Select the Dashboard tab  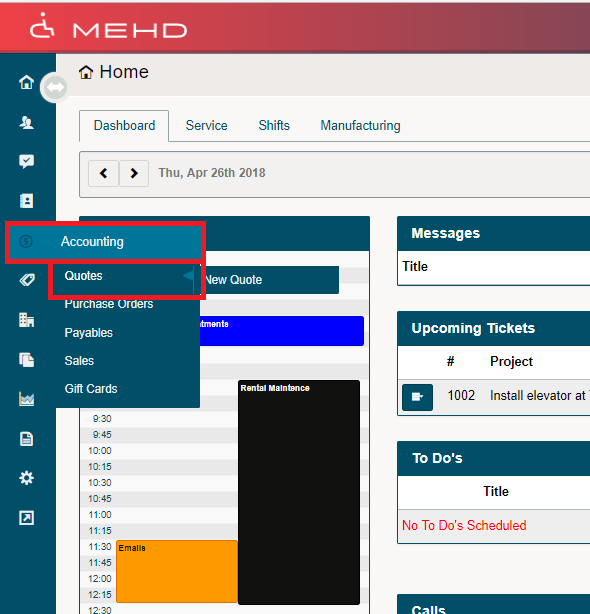(x=124, y=126)
